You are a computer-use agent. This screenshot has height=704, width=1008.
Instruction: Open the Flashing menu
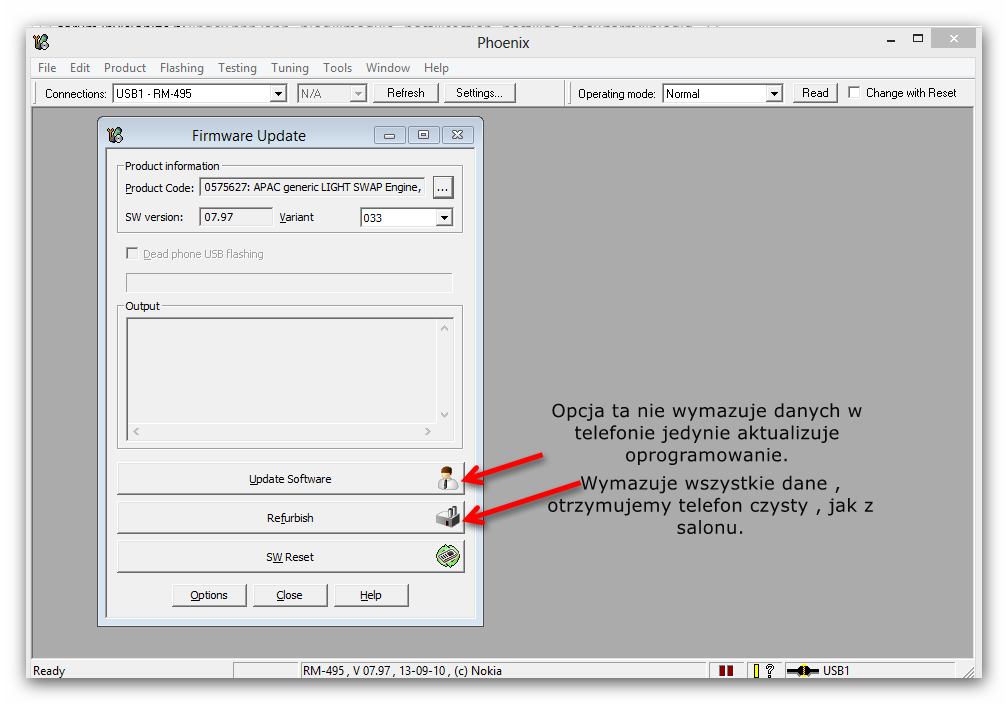181,68
